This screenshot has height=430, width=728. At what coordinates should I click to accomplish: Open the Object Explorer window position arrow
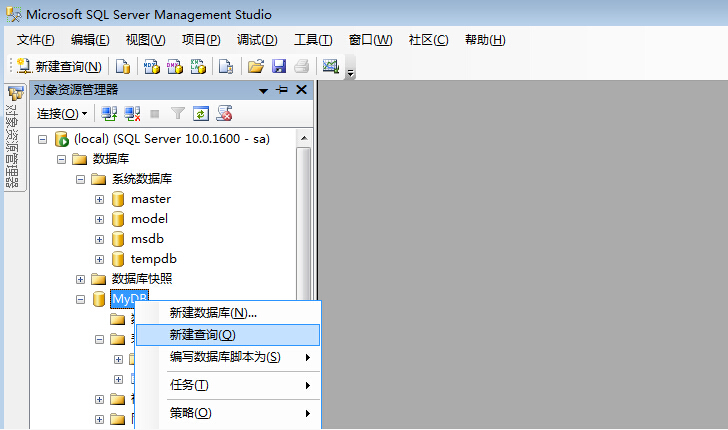point(263,91)
